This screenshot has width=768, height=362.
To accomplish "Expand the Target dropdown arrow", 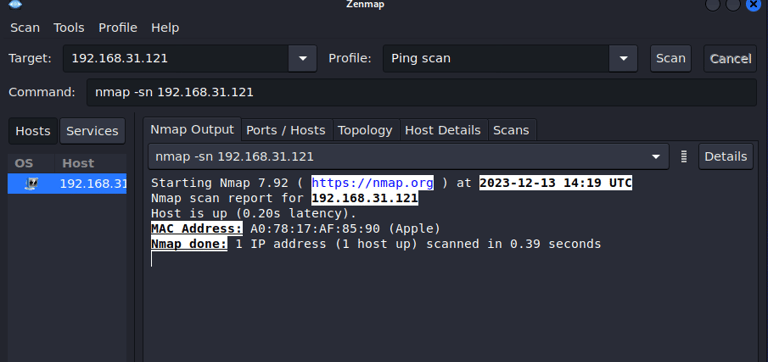I will [x=303, y=59].
